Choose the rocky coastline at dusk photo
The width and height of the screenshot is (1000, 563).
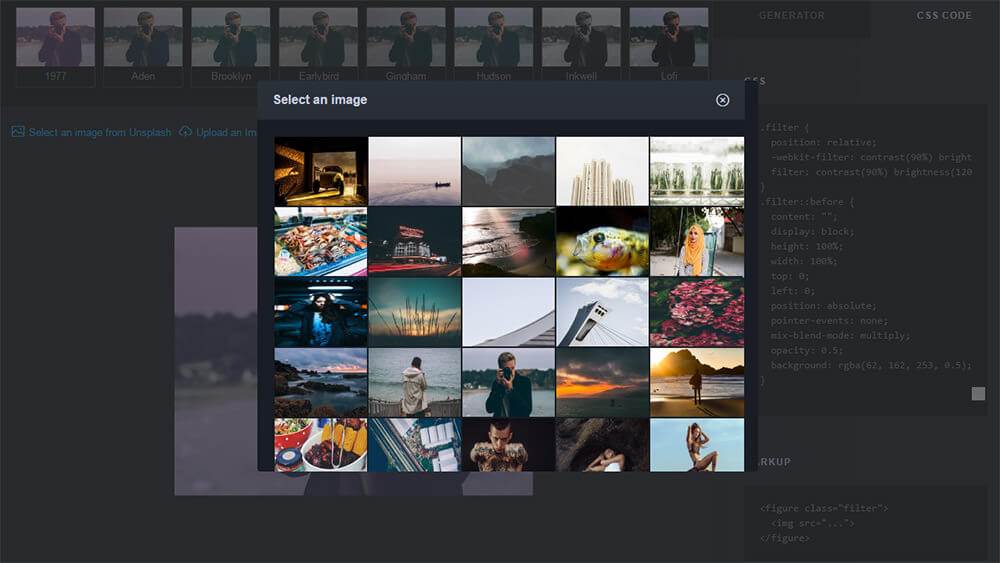pyautogui.click(x=321, y=383)
